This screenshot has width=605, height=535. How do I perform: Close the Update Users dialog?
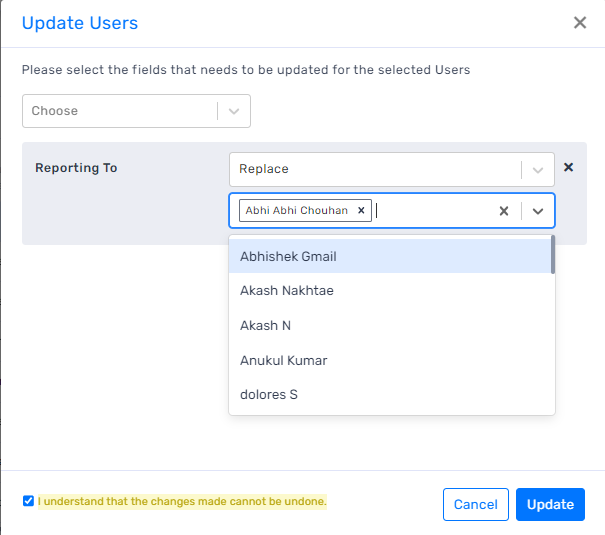point(580,22)
